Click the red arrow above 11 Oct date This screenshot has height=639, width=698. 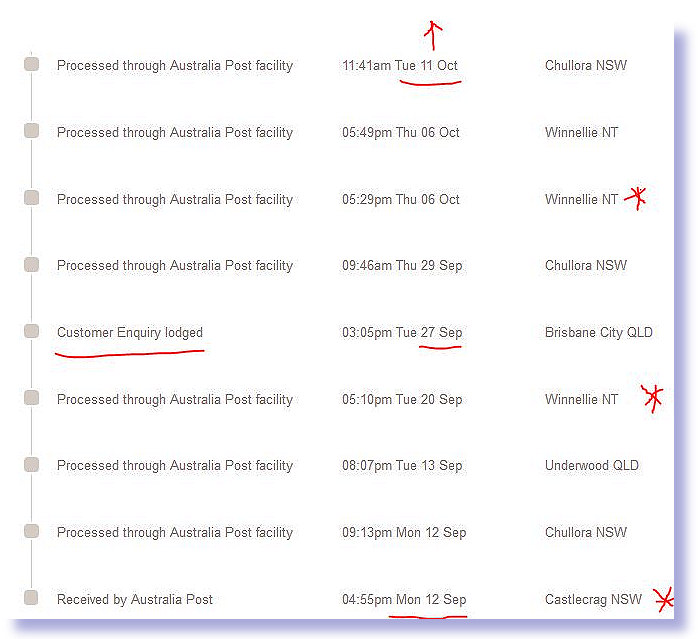[x=433, y=35]
